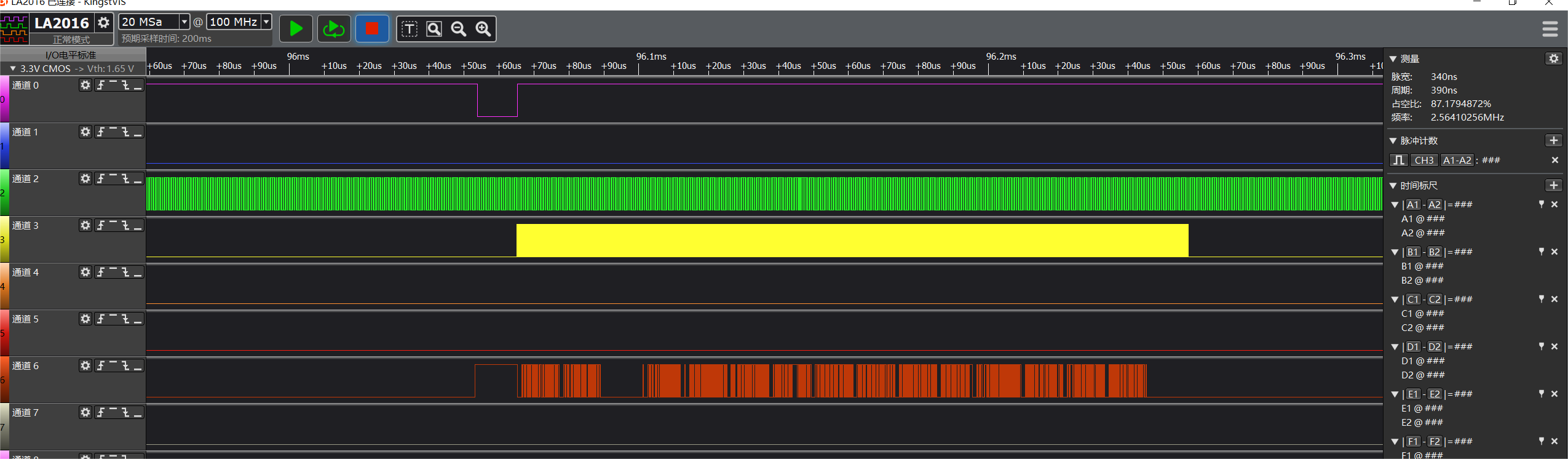Set falling edge trigger on channel 0
This screenshot has width=1568, height=459.
125,85
